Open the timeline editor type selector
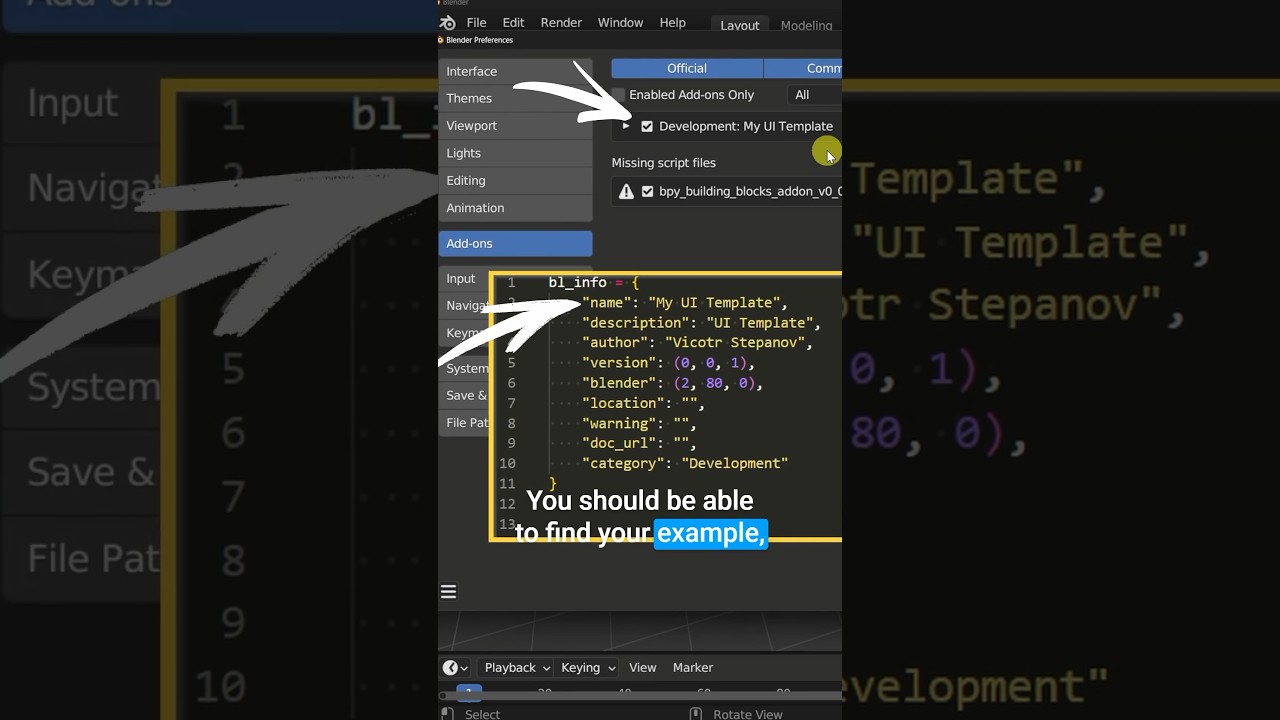Image resolution: width=1280 pixels, height=720 pixels. [x=455, y=668]
